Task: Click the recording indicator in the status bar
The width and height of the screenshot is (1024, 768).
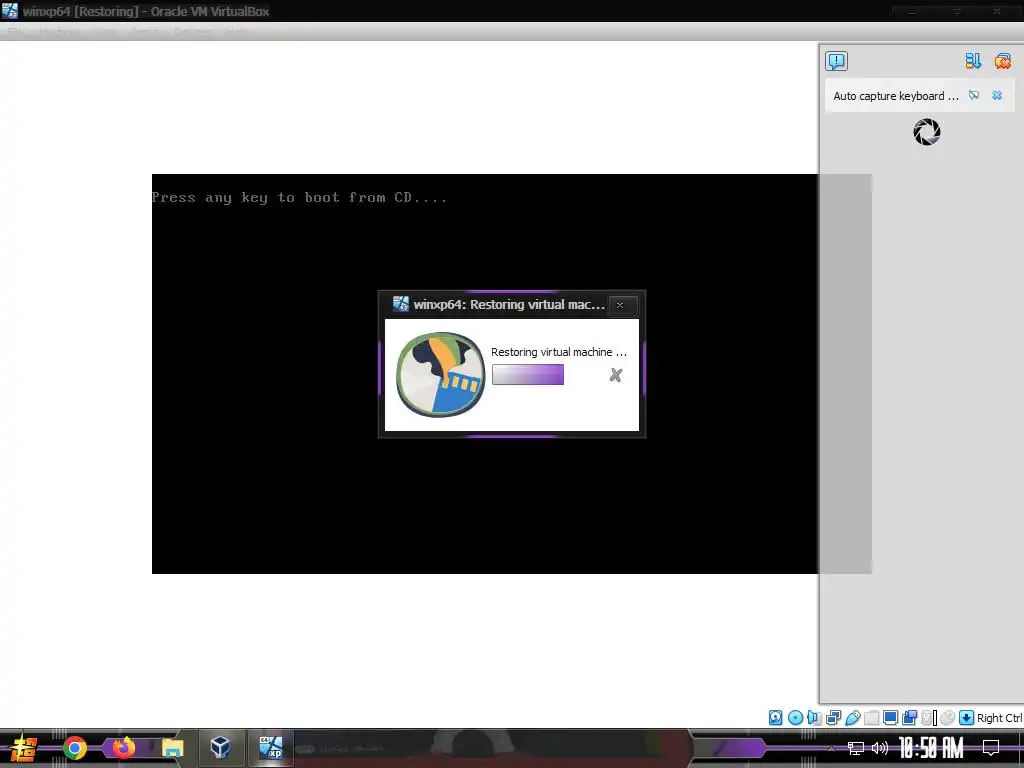Action: [909, 718]
